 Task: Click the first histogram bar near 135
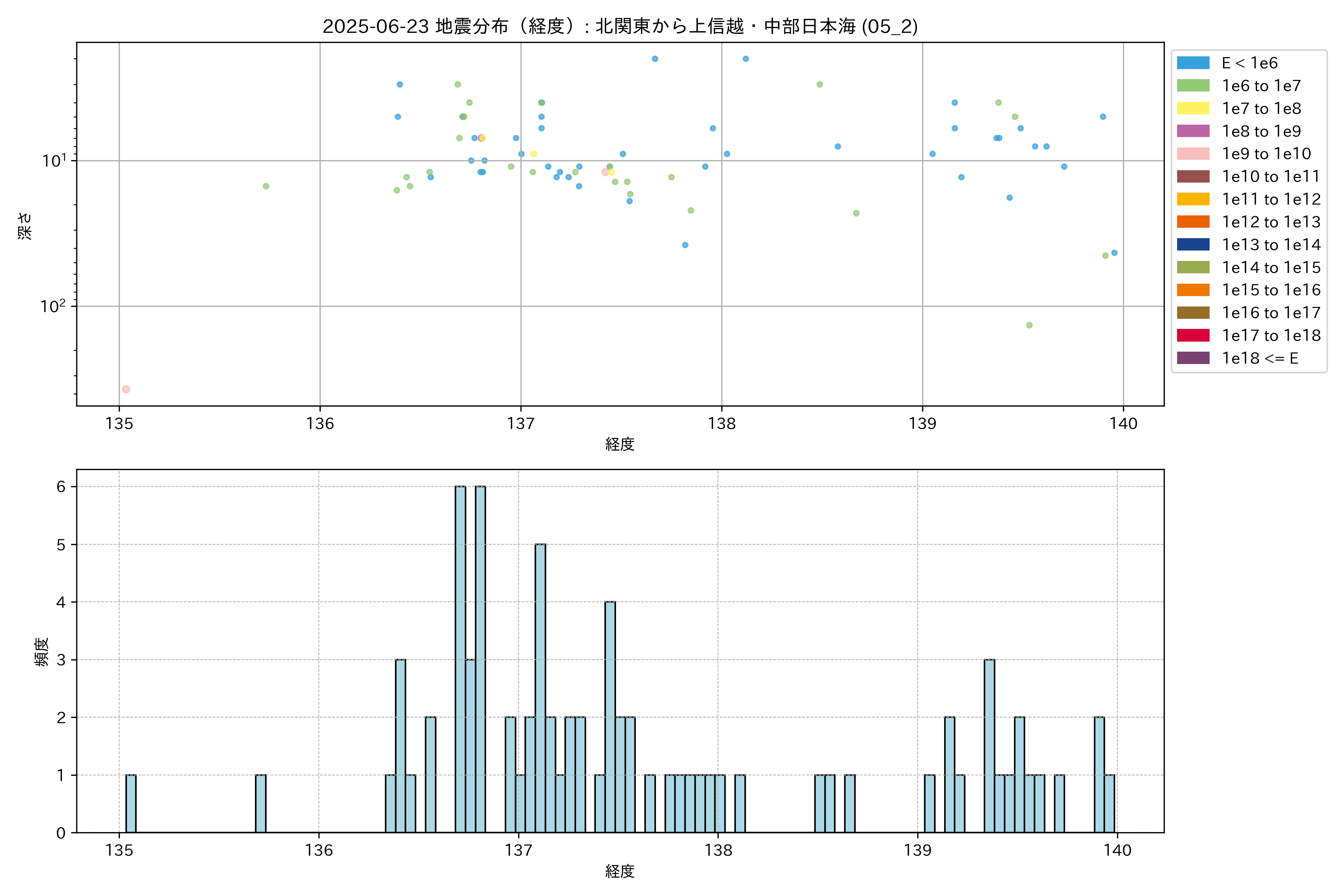coord(131,803)
